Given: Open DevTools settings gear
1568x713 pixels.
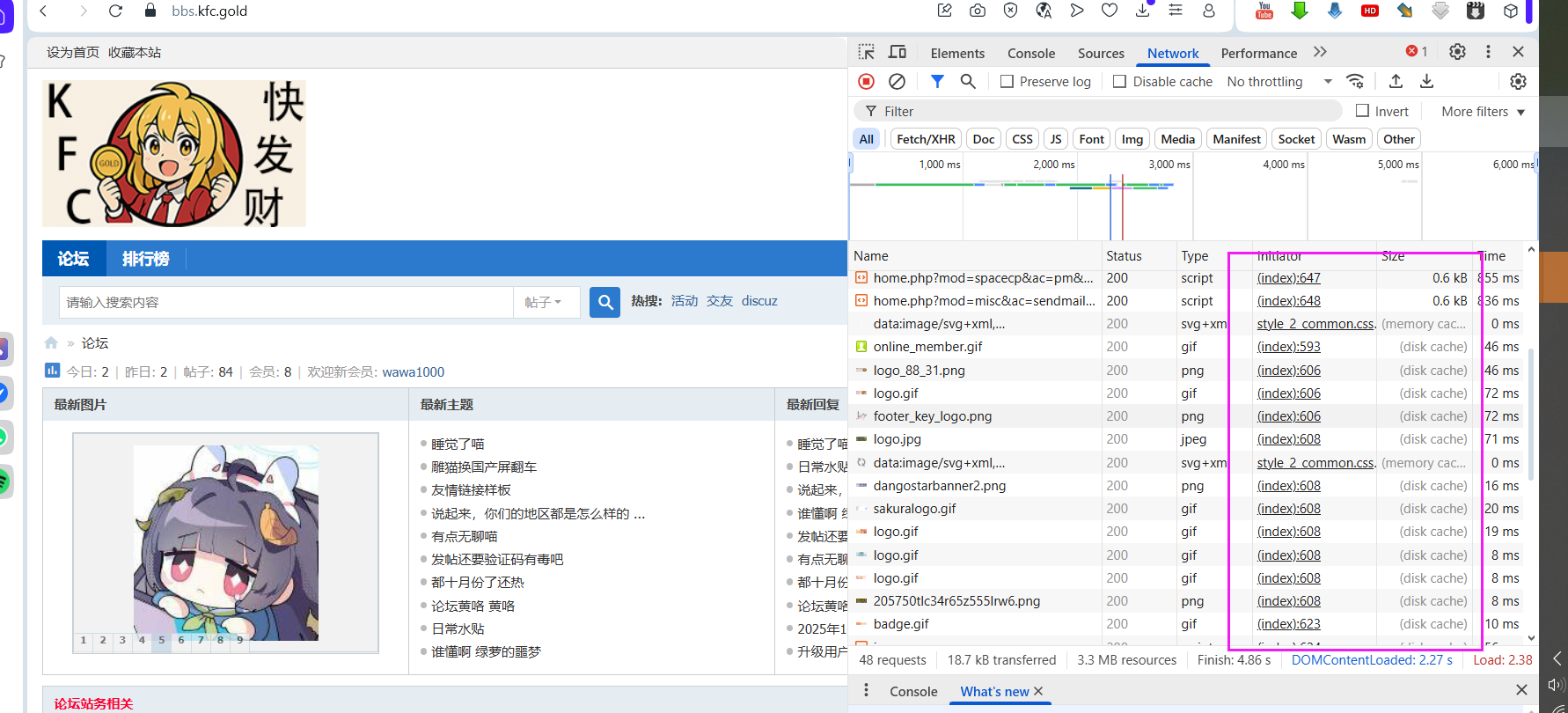Looking at the screenshot, I should (1457, 52).
